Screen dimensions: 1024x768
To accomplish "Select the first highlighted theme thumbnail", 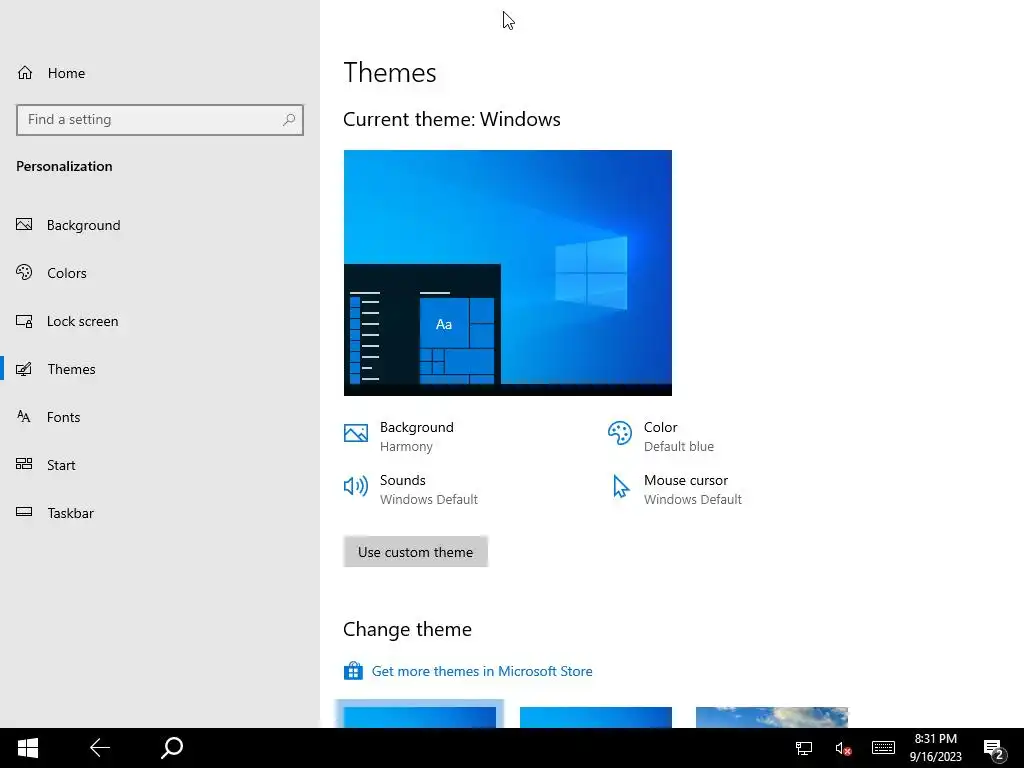I will coord(420,716).
